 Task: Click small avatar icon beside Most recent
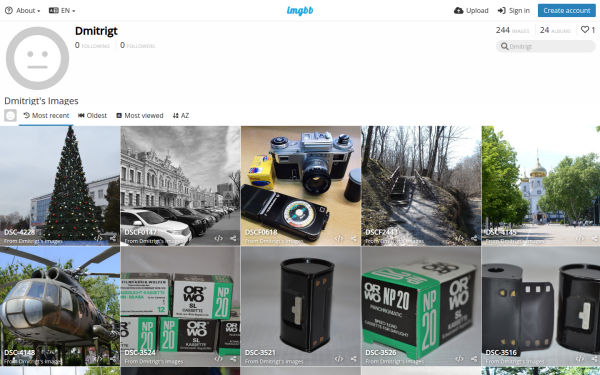click(x=10, y=116)
